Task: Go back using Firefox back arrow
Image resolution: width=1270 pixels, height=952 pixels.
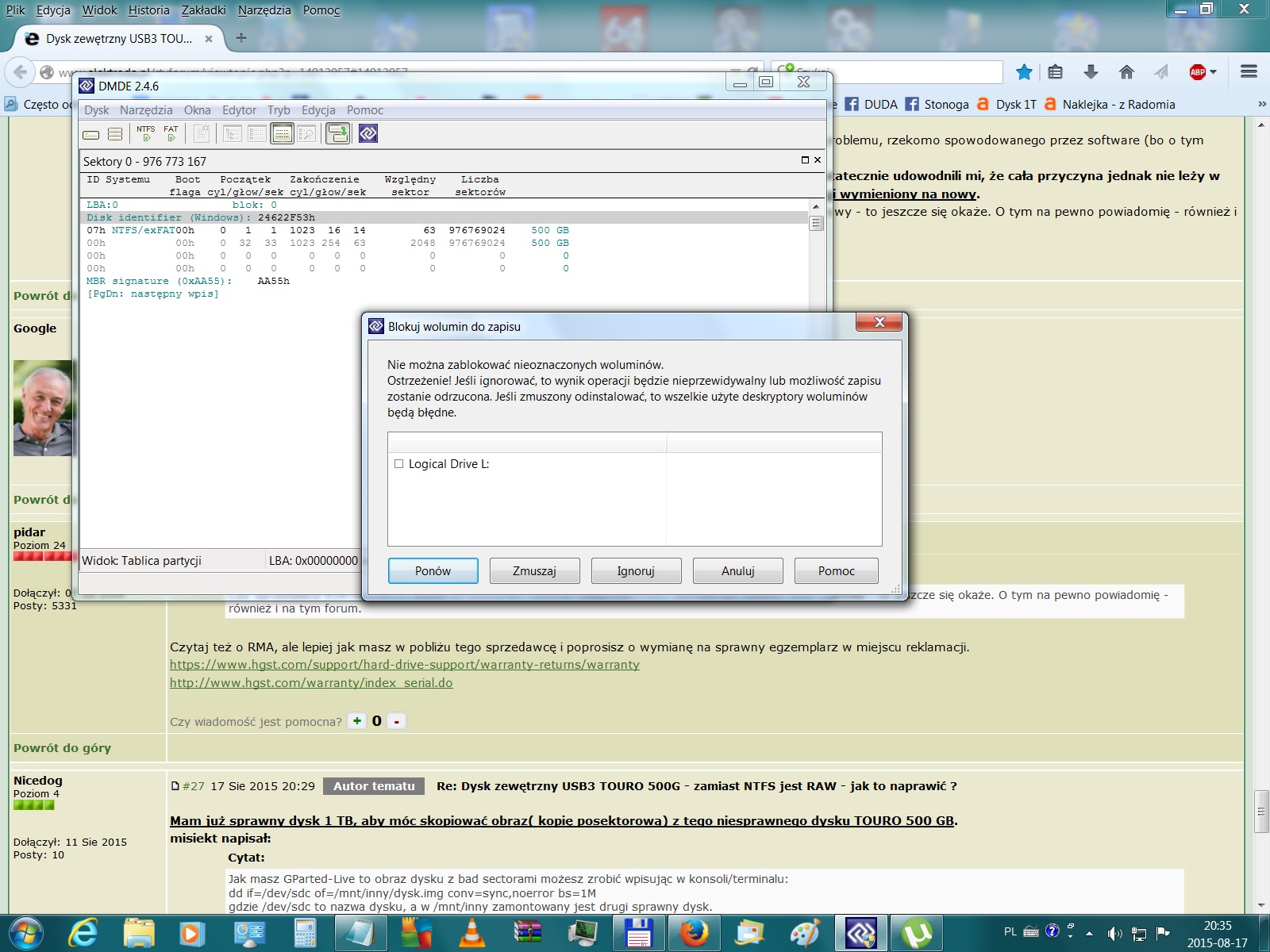Action: point(20,72)
